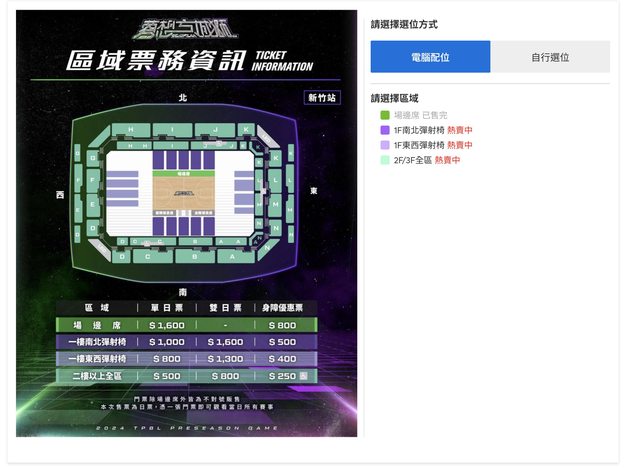Click the light purple 1F東西彈射椅 swatch
The width and height of the screenshot is (640, 468).
pos(385,145)
